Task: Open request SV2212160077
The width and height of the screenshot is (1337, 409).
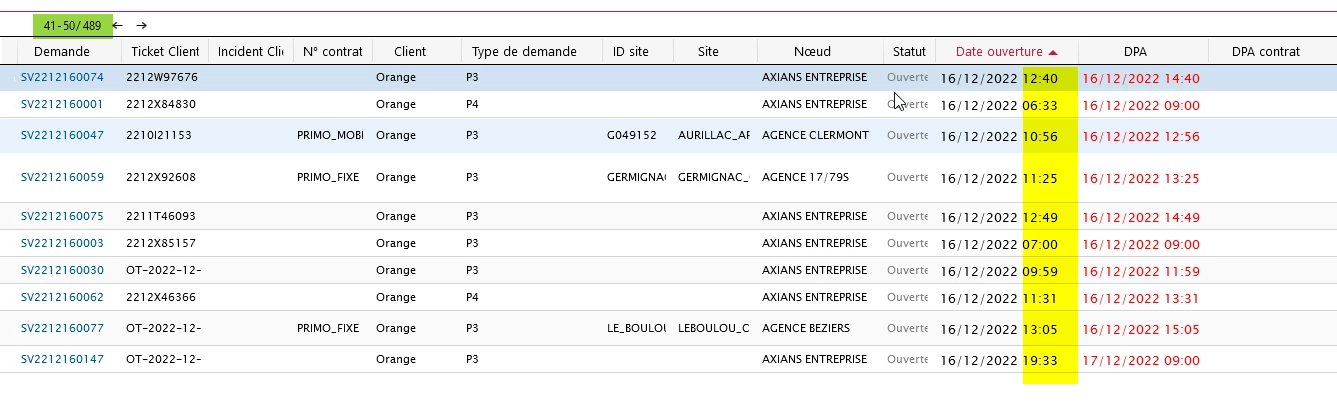Action: [x=62, y=328]
